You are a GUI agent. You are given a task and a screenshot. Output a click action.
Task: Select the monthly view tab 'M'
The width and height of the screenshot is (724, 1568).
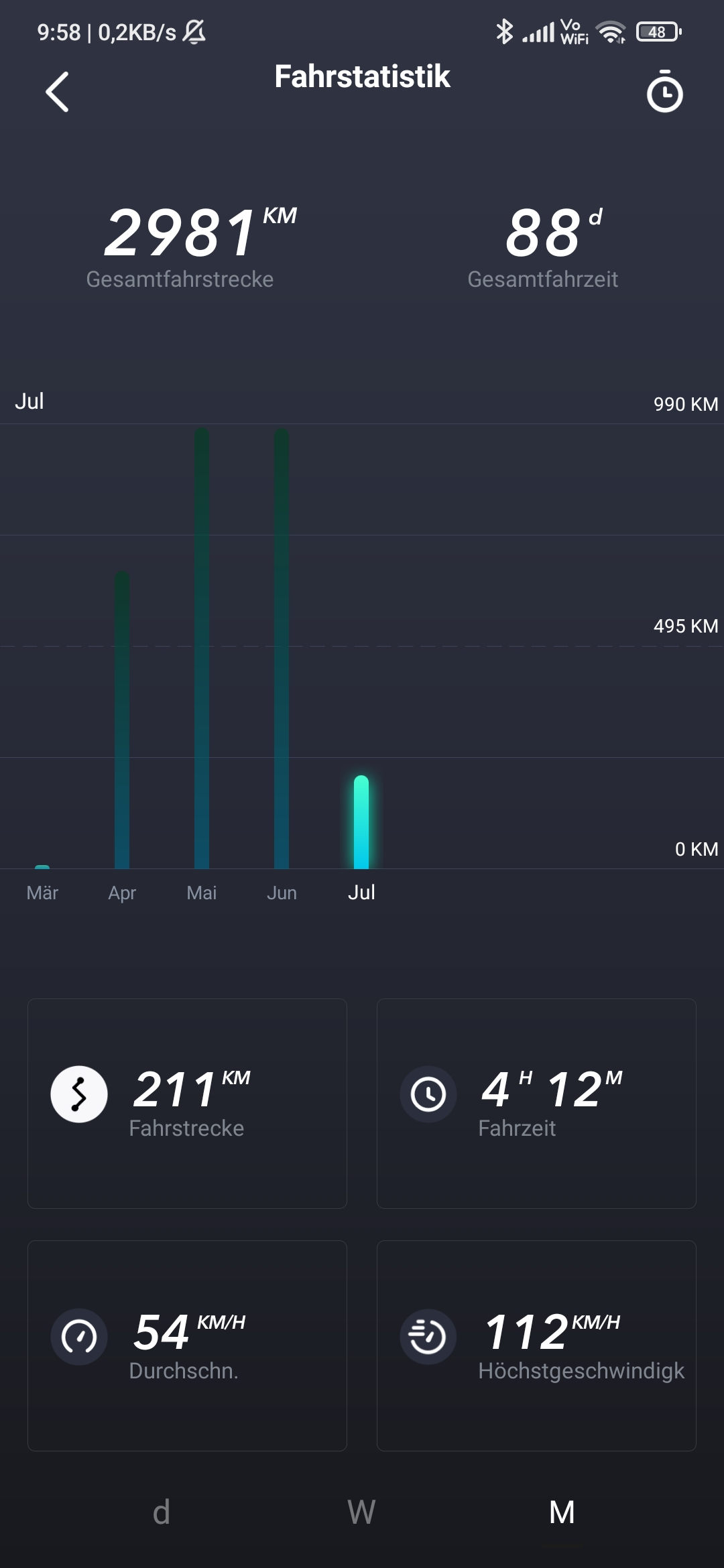[x=562, y=1512]
